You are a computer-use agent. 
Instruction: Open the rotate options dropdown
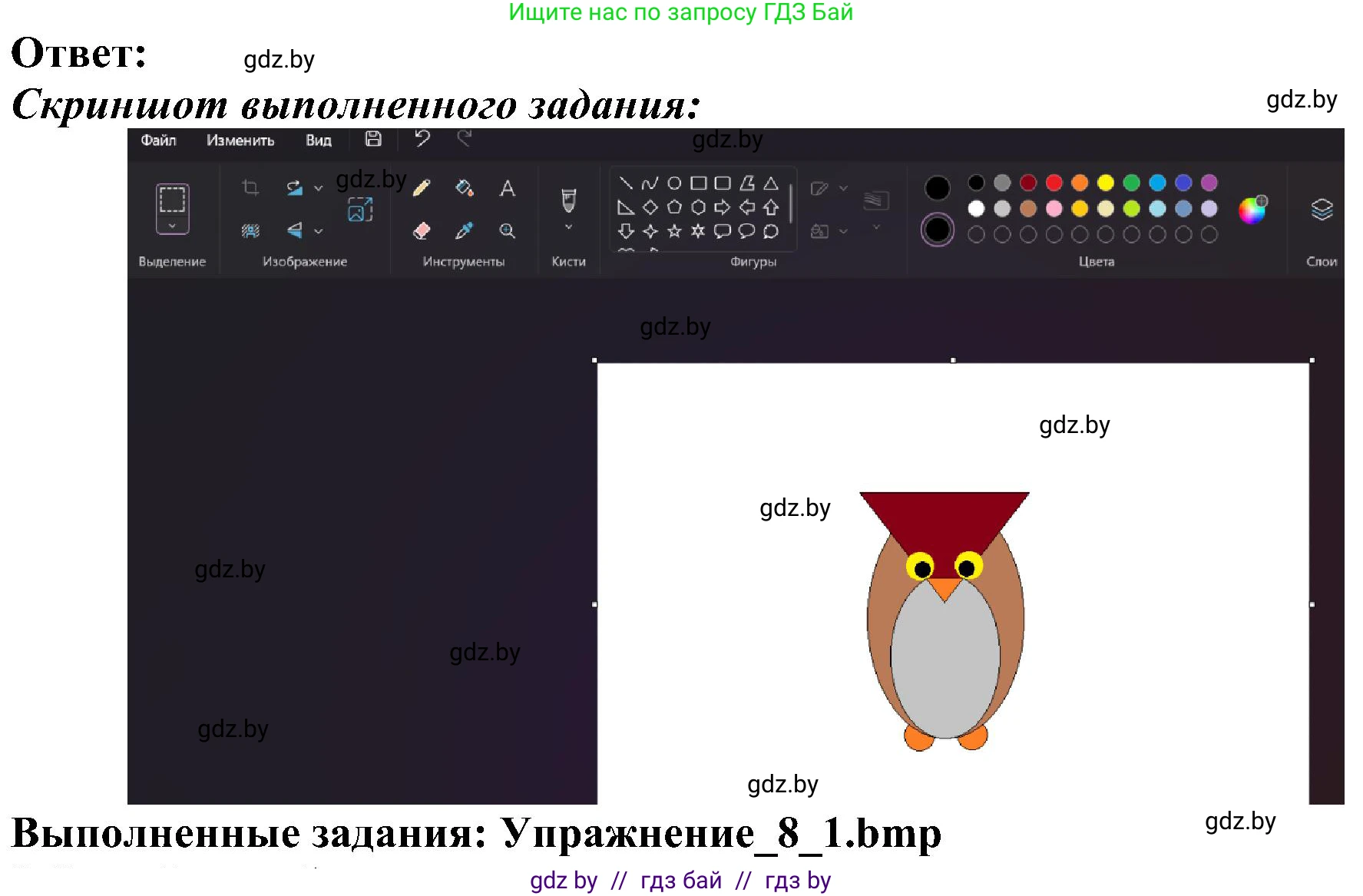[319, 188]
